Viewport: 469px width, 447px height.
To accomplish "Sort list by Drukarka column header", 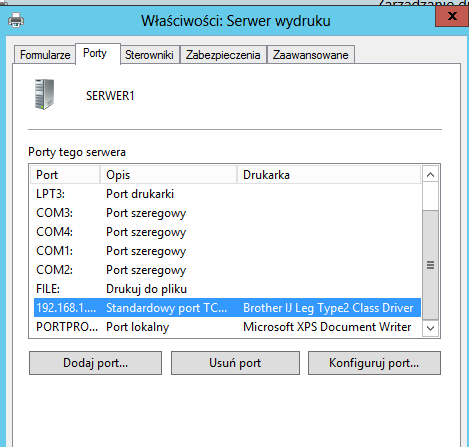I will pos(329,175).
